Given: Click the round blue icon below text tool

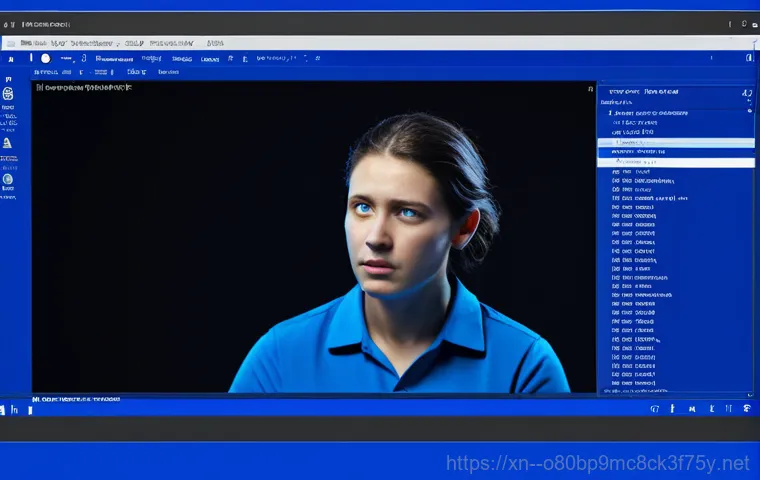Looking at the screenshot, I should pos(8,180).
